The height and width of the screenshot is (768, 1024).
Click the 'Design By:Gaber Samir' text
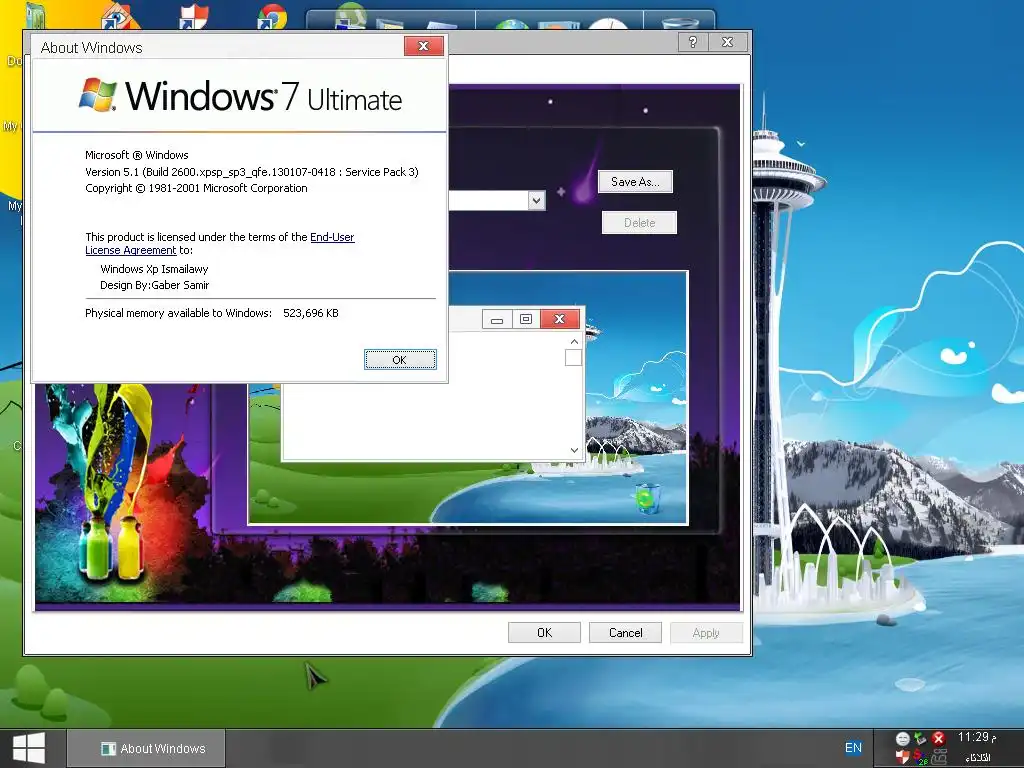[x=154, y=285]
